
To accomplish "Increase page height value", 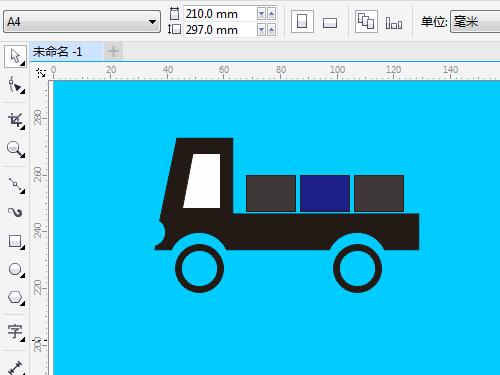I will pos(272,30).
